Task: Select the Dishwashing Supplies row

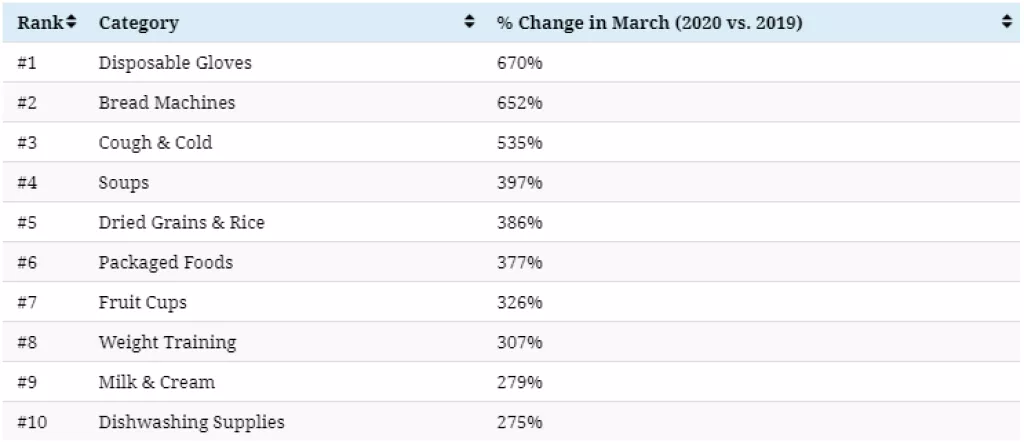Action: 191,422
